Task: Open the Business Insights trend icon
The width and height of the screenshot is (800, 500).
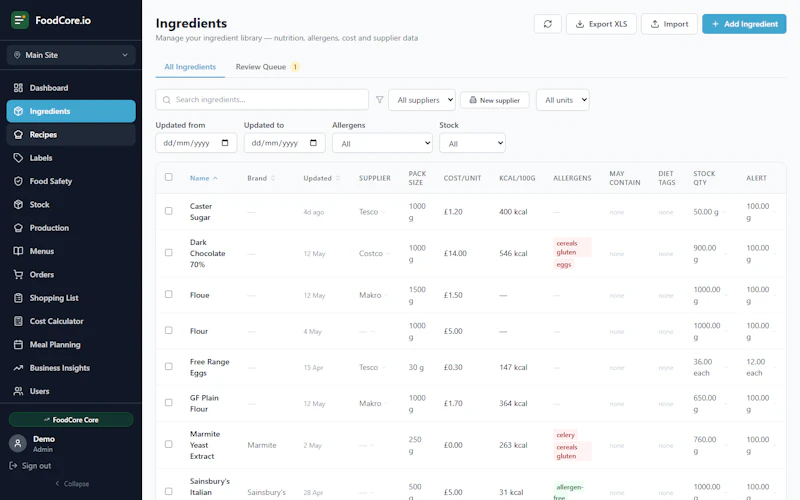Action: point(18,368)
